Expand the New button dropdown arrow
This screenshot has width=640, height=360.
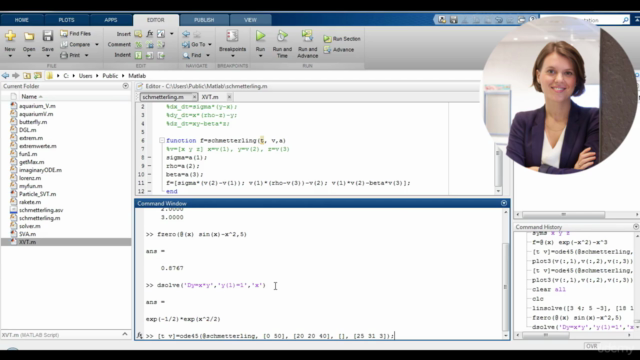pos(10,56)
